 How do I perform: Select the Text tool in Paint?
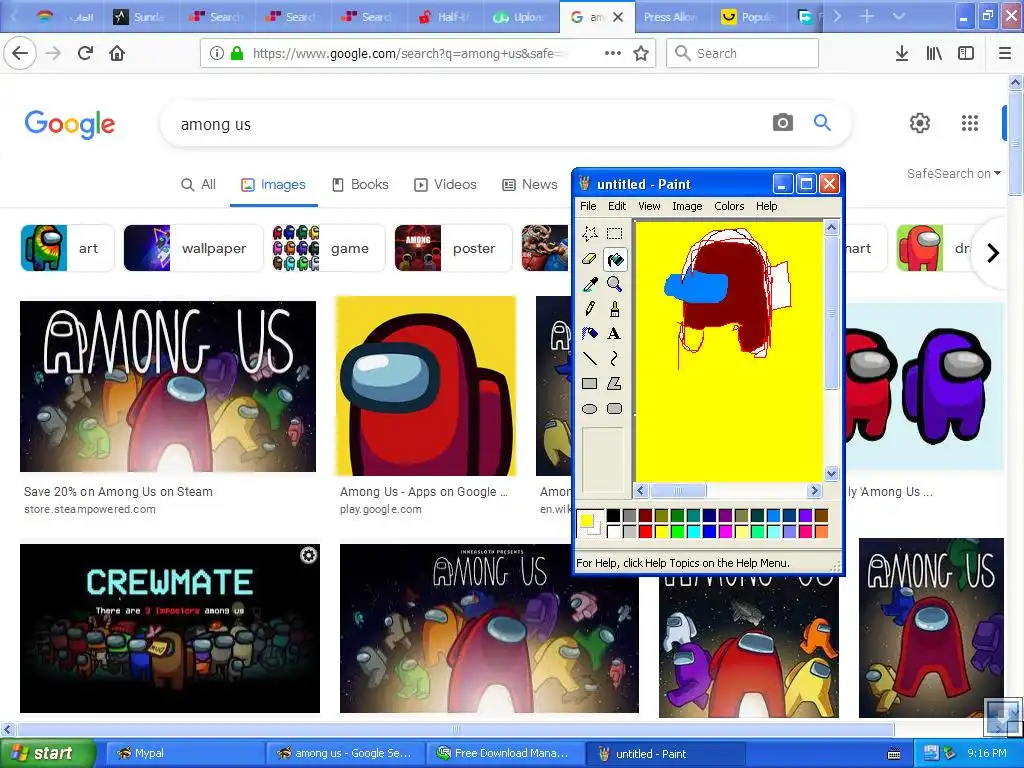coord(614,334)
